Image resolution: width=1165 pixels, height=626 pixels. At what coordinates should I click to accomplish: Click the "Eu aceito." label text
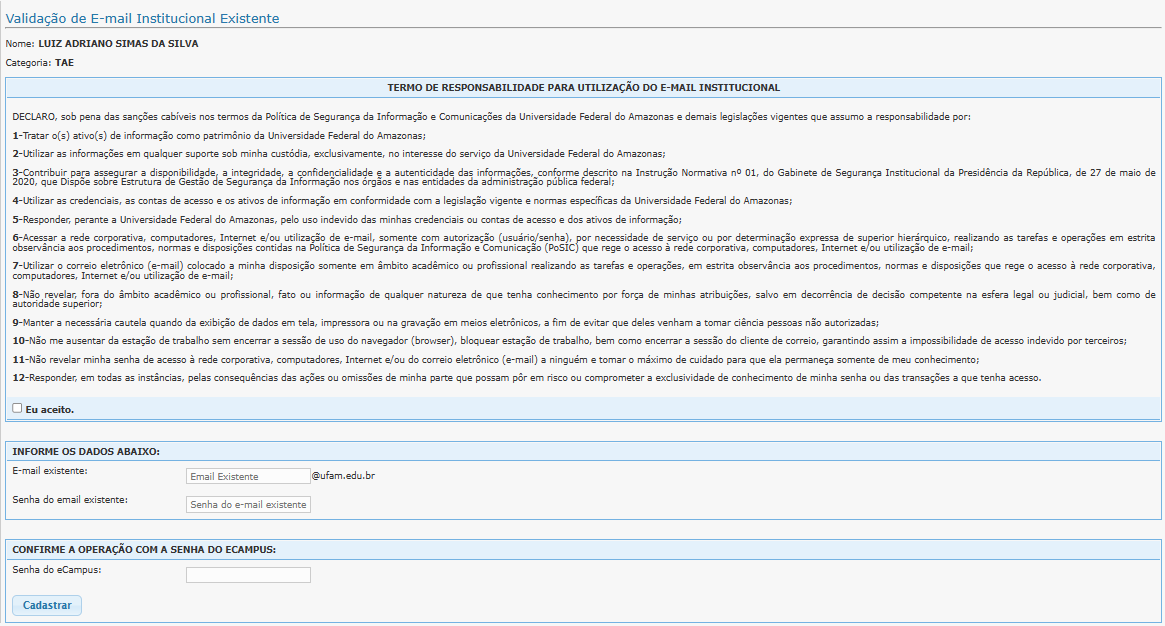(49, 409)
